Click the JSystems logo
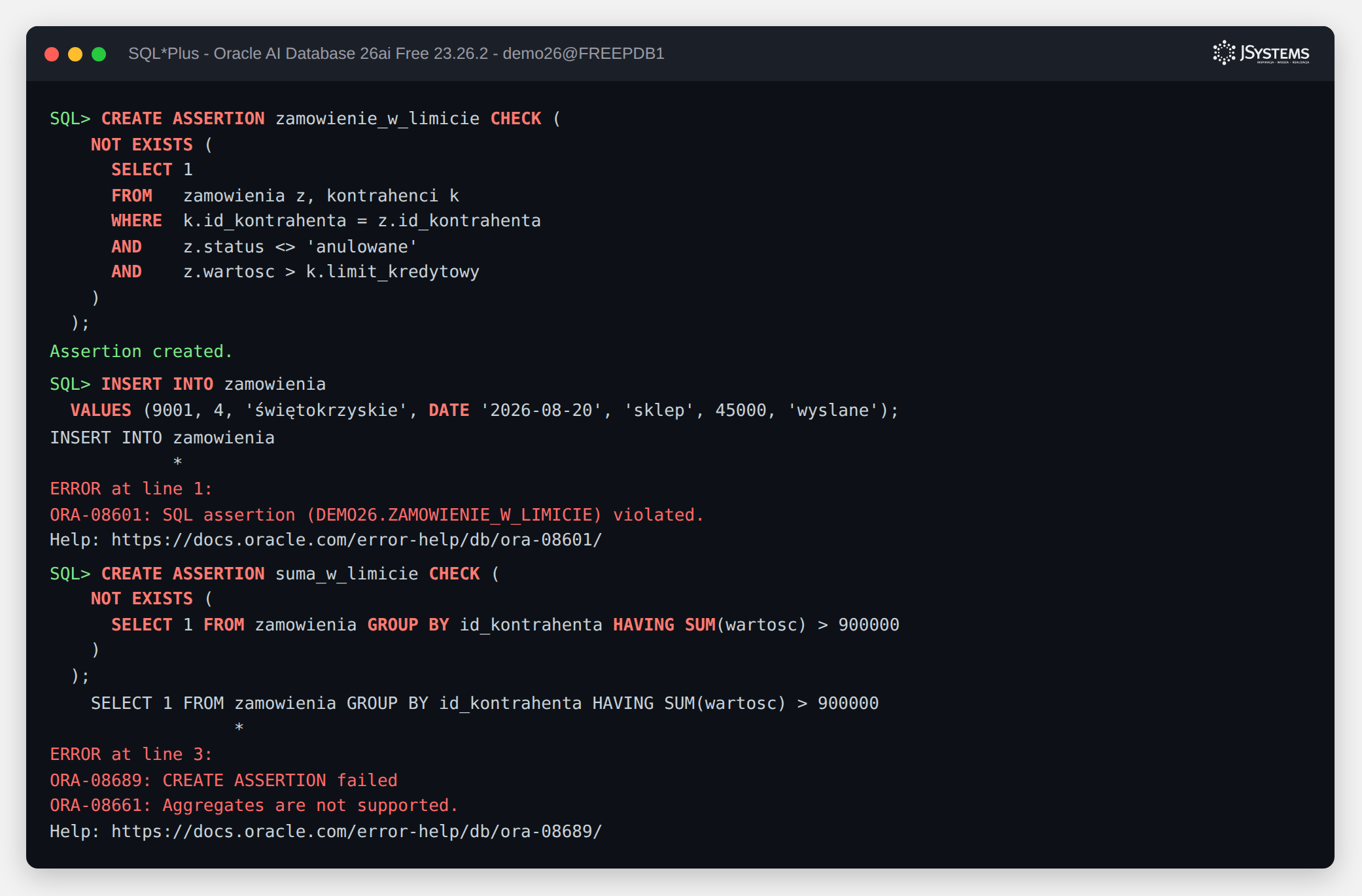 click(x=1261, y=53)
